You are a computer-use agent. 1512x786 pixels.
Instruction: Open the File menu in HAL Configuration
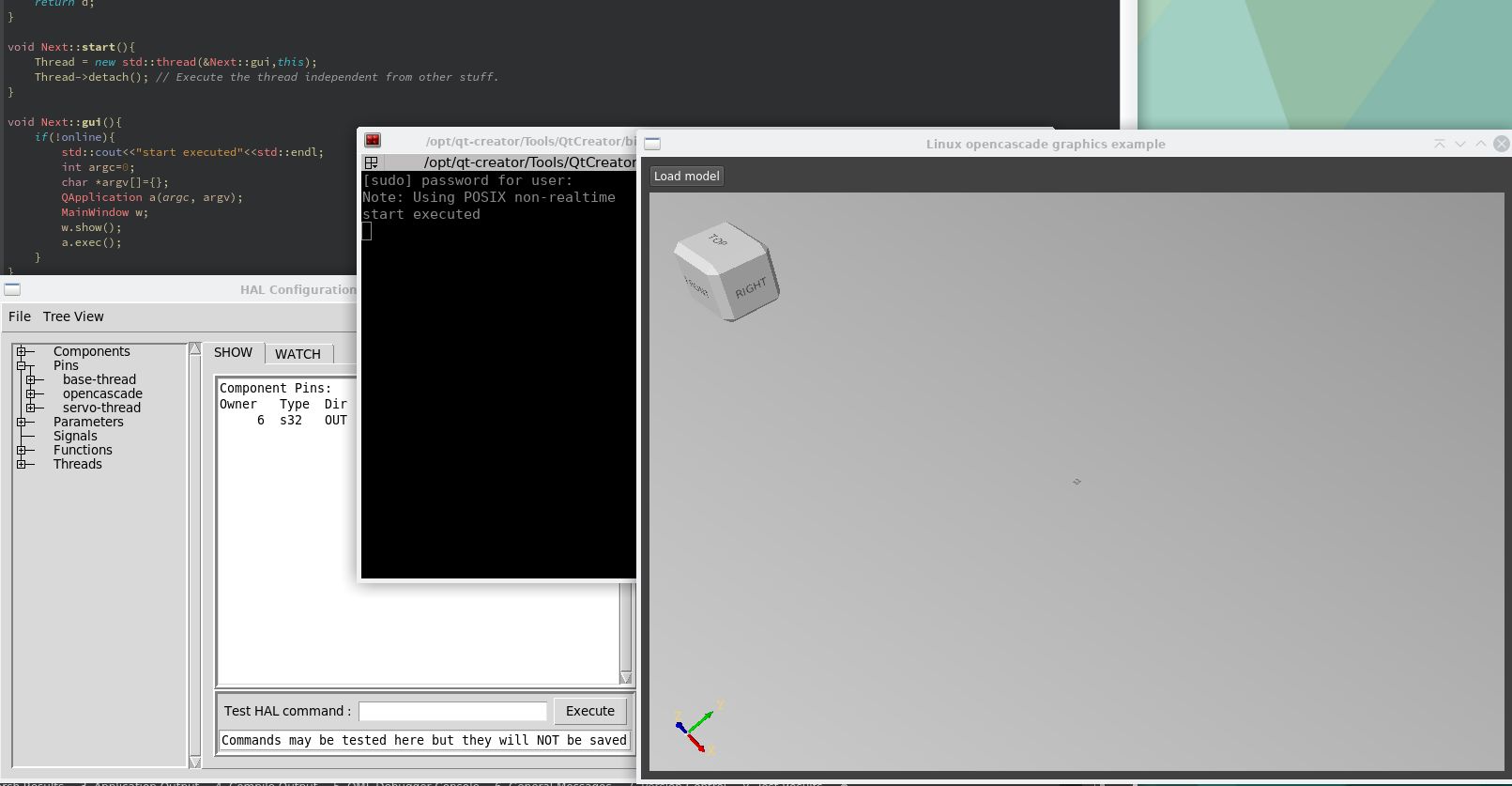coord(20,316)
